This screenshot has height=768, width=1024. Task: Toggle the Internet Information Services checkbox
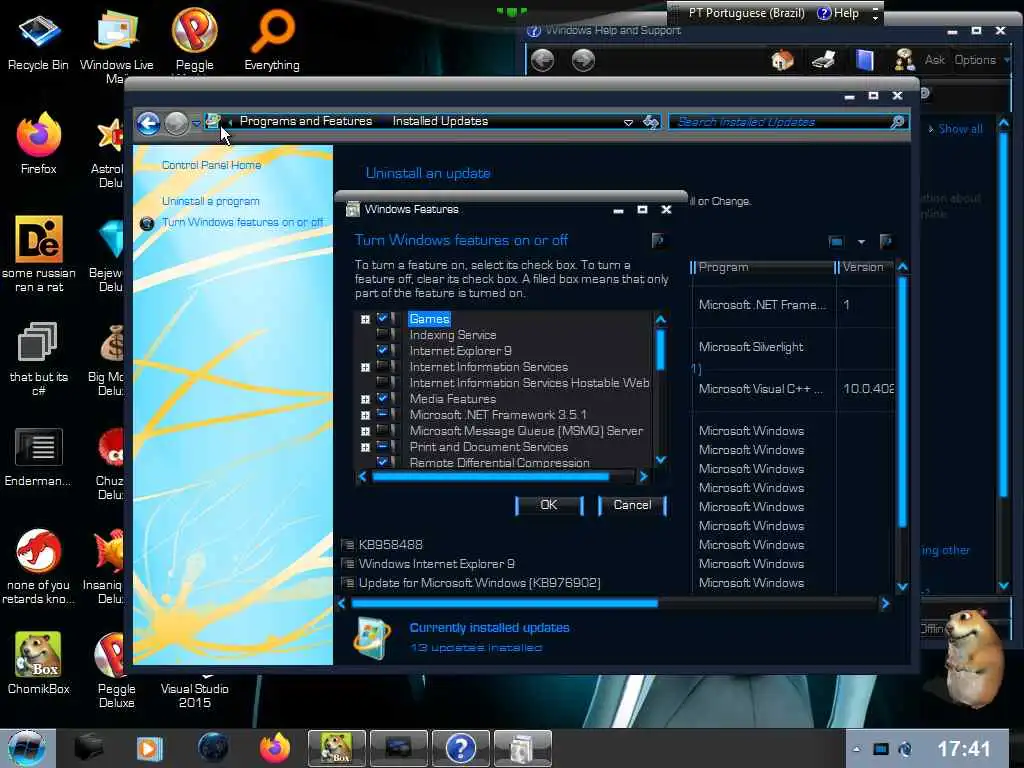383,366
